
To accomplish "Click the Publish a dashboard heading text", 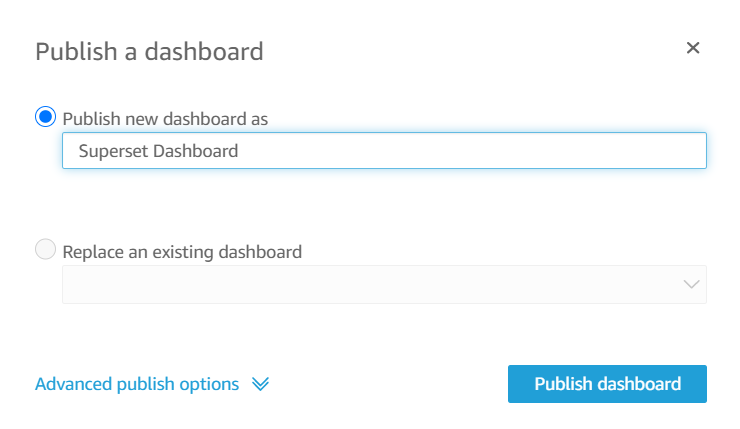I will (149, 51).
